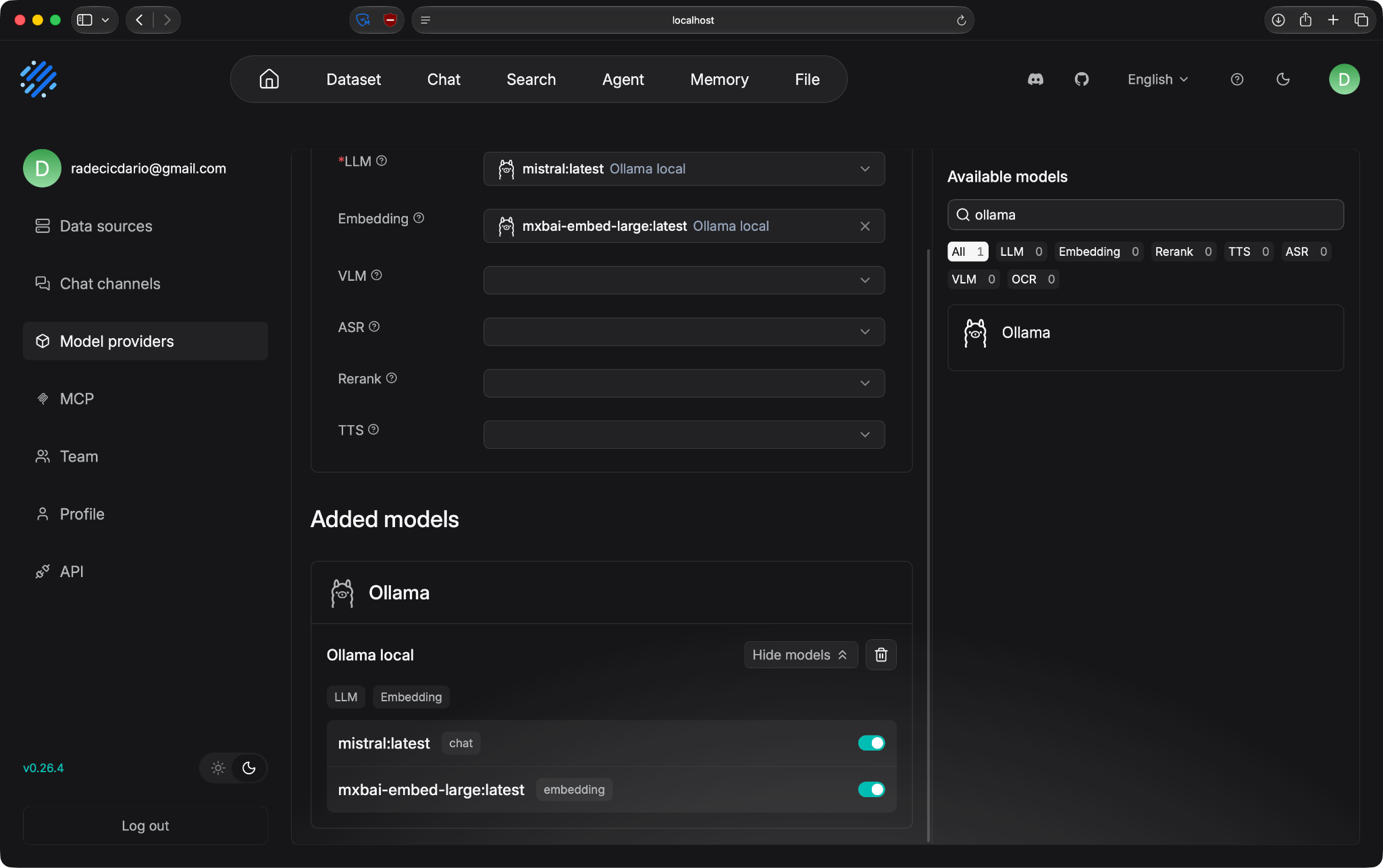Select the Ollama card in Available models
Screen dimensions: 1383x868
pos(1145,337)
